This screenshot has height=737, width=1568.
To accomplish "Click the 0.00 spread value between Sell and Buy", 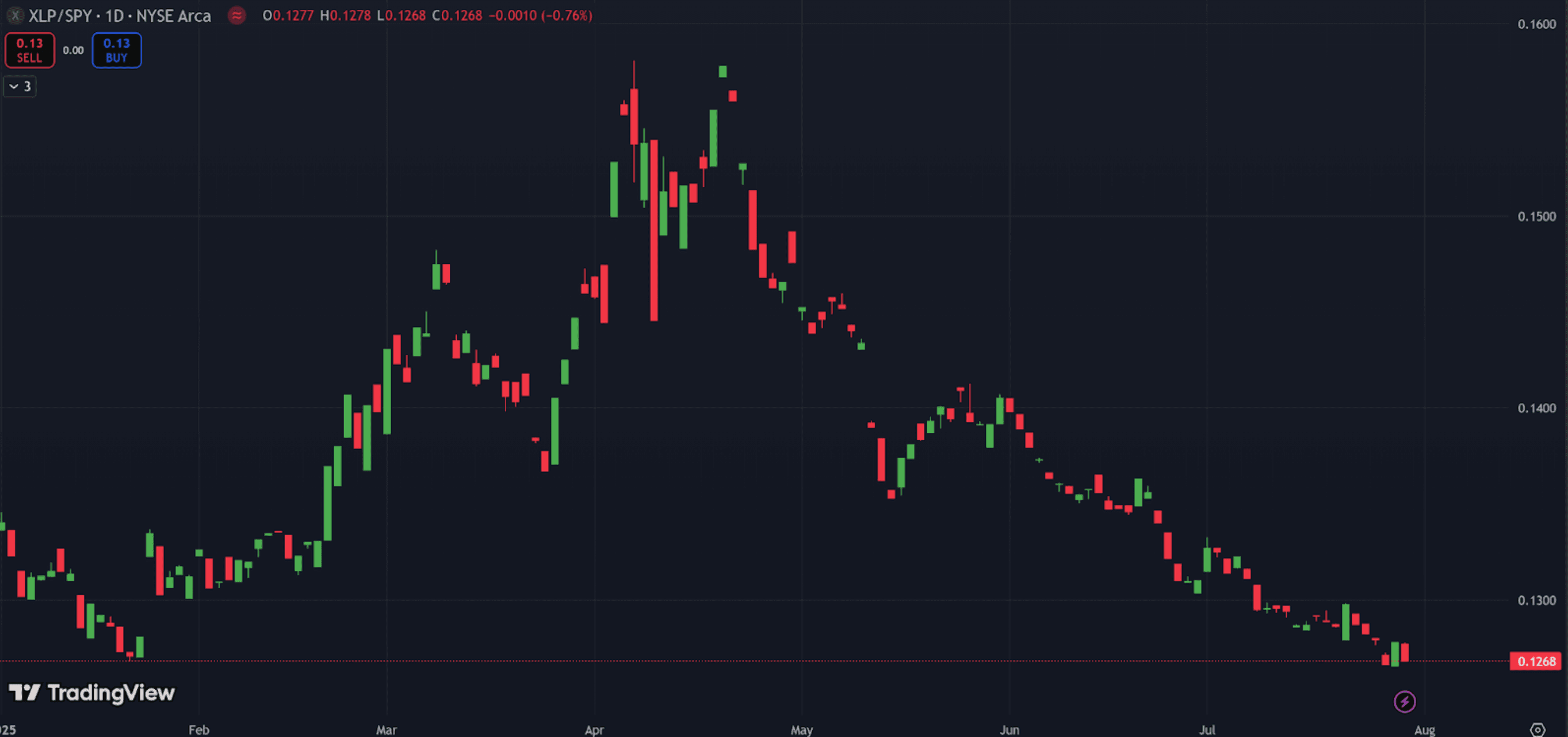I will (x=73, y=51).
